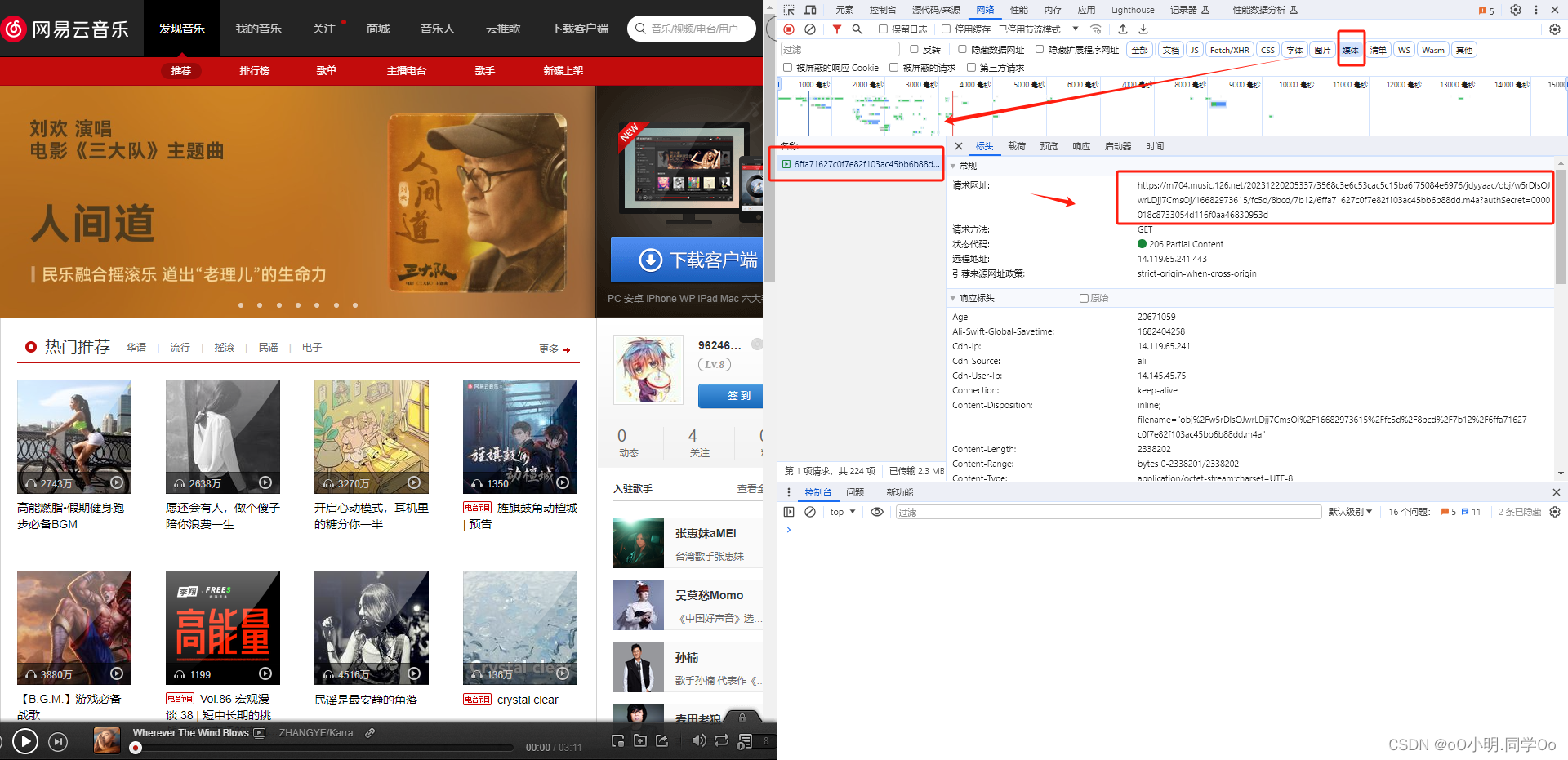The image size is (1568, 760).
Task: Click the volume speaker icon in player
Action: [699, 741]
